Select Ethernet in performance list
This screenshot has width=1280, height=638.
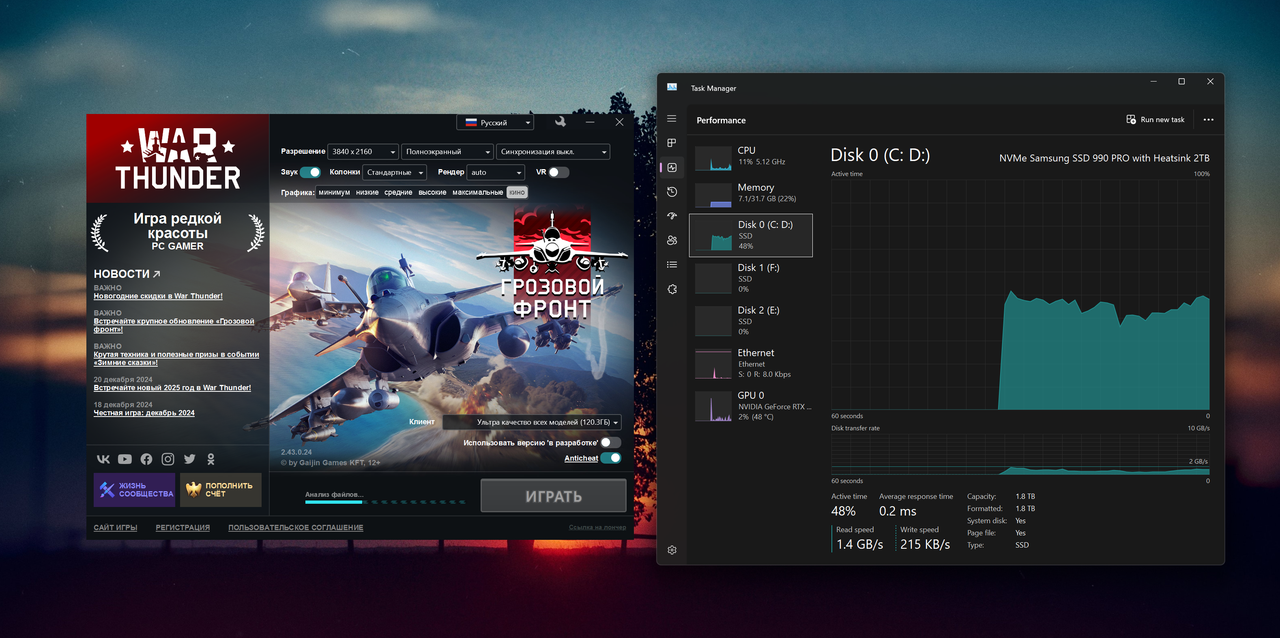751,364
